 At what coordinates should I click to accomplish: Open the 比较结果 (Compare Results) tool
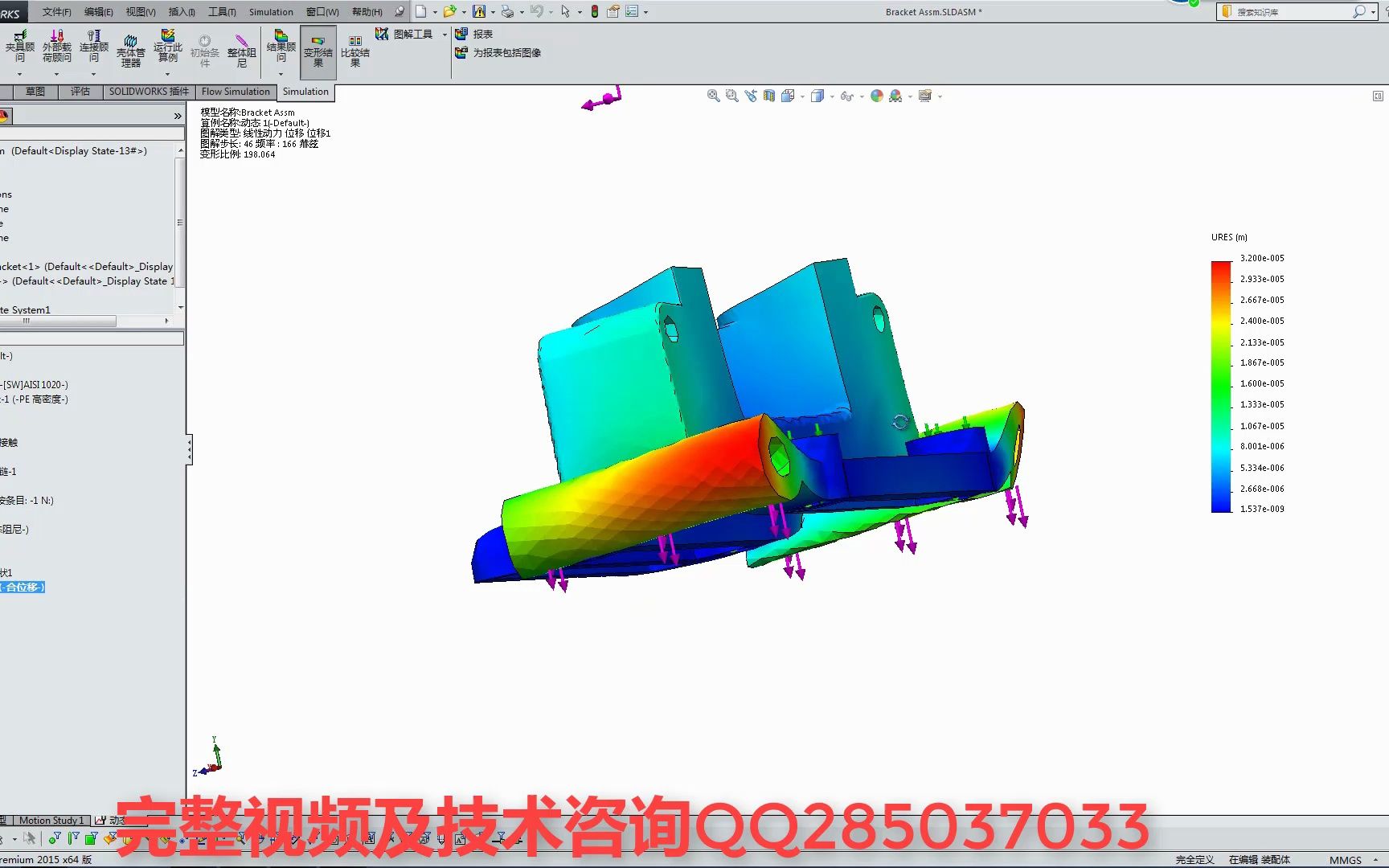[x=355, y=48]
